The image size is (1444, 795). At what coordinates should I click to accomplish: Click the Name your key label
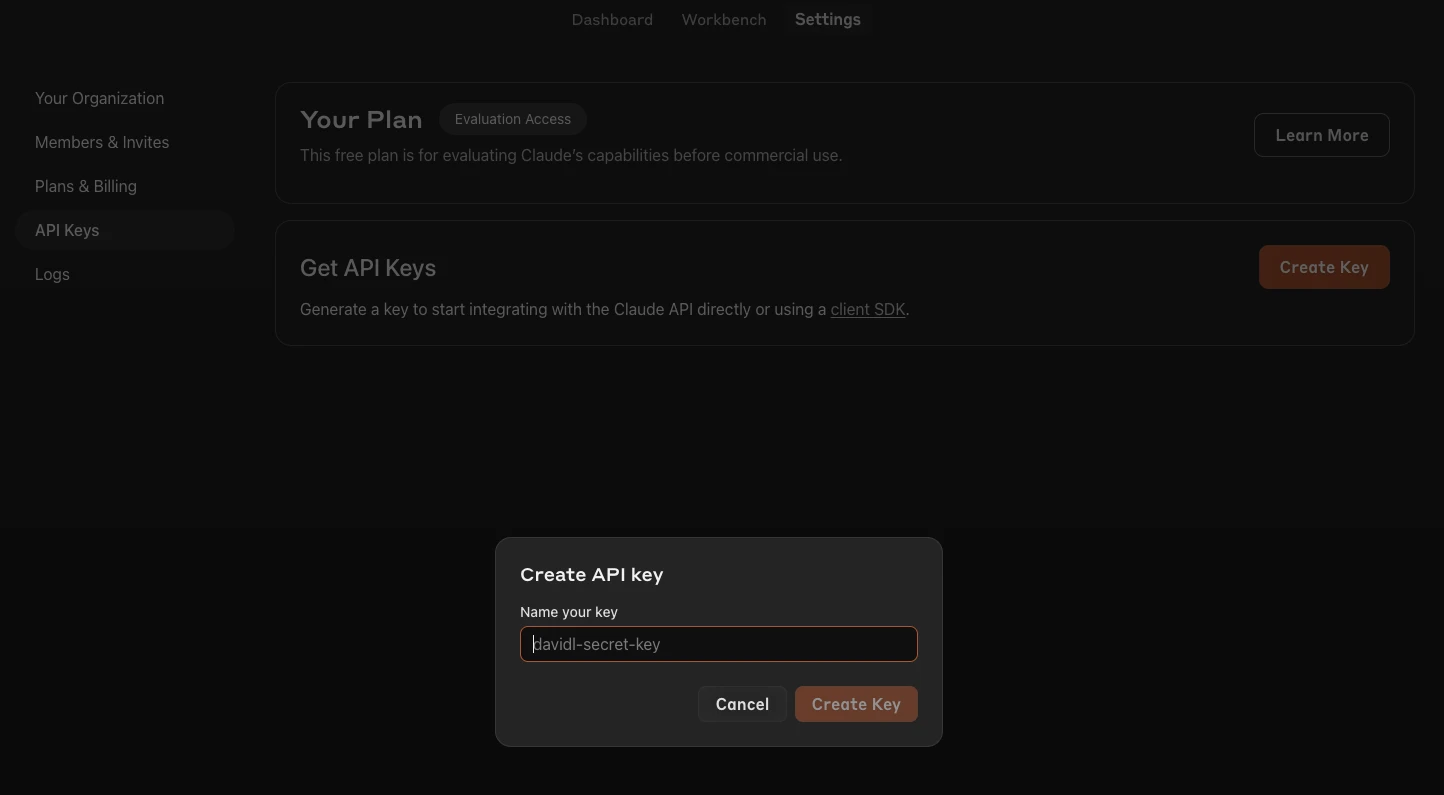tap(569, 612)
